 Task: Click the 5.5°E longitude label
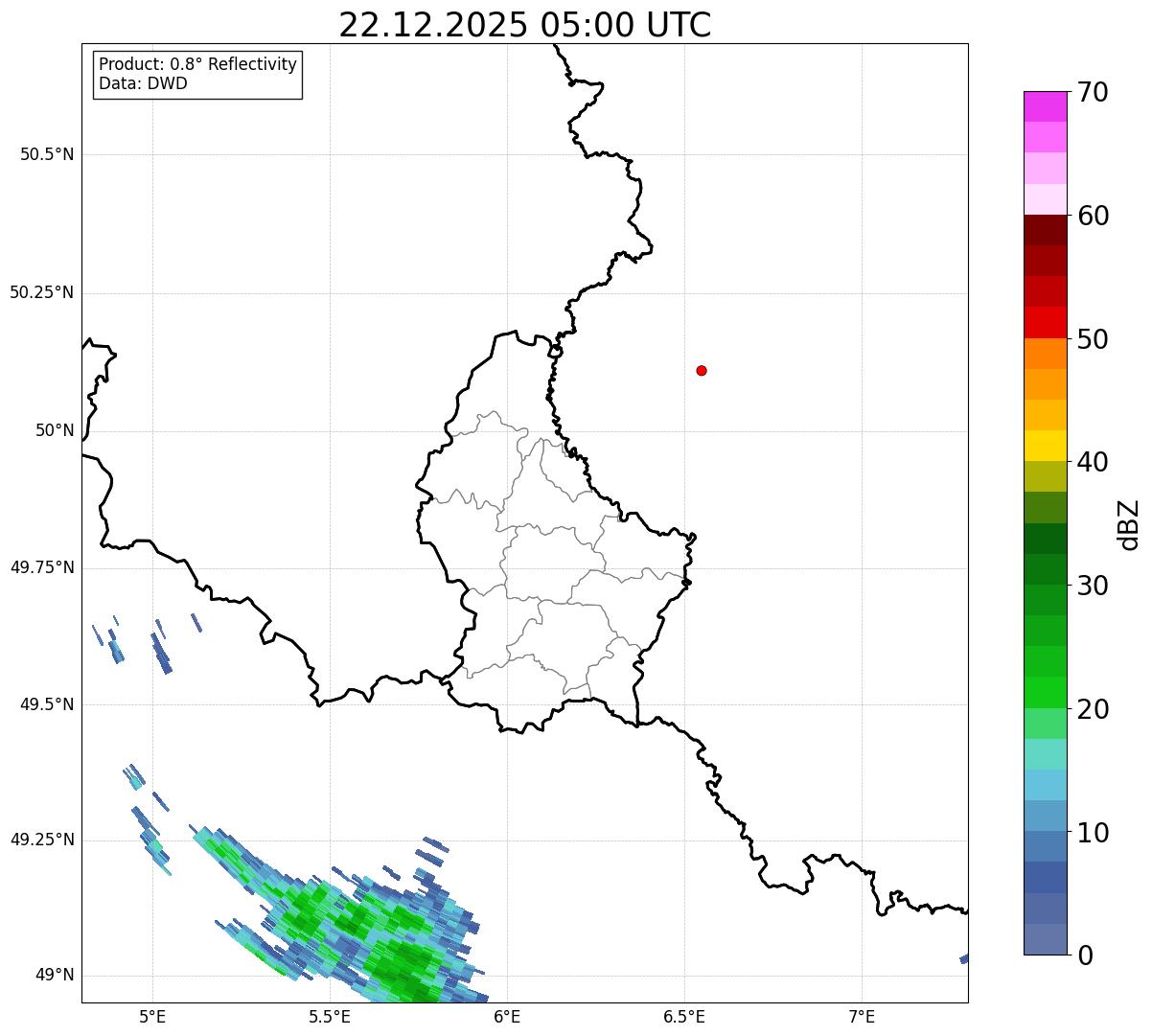tap(330, 1016)
